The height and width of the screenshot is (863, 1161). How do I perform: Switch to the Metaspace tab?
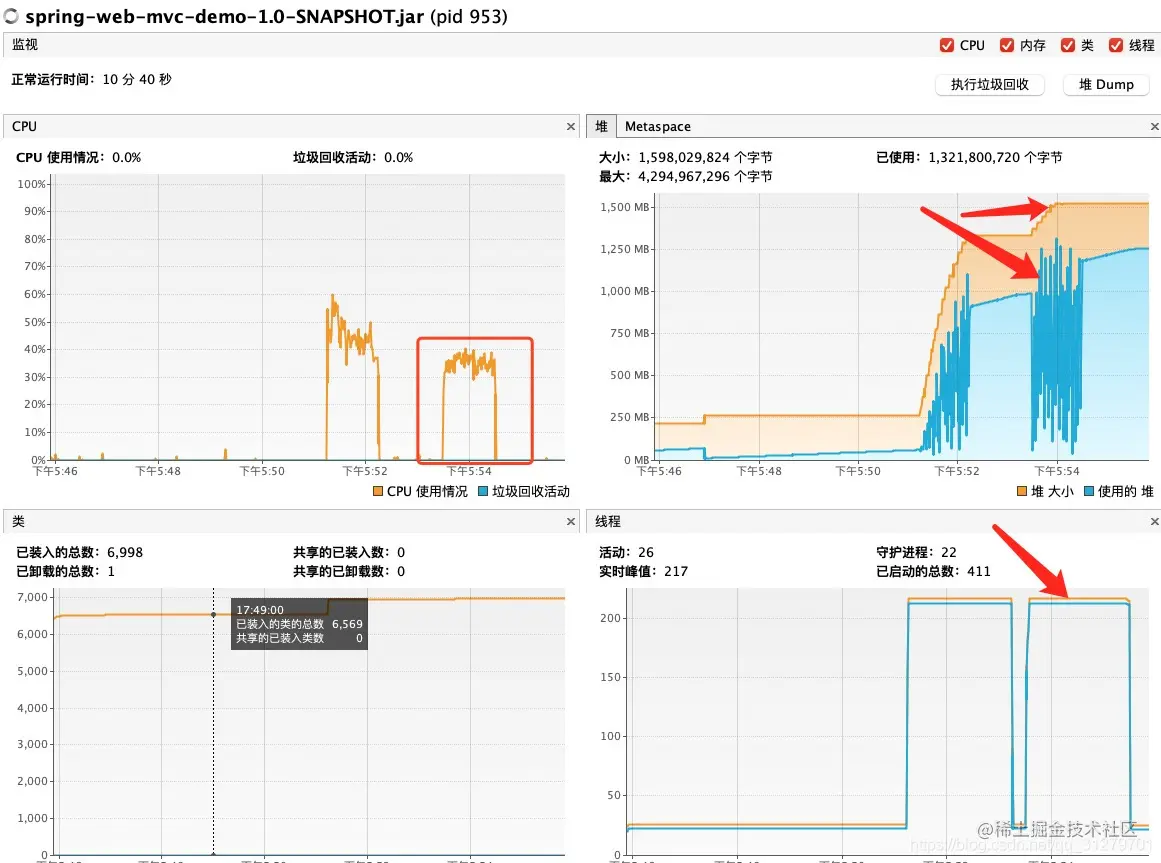click(x=658, y=127)
